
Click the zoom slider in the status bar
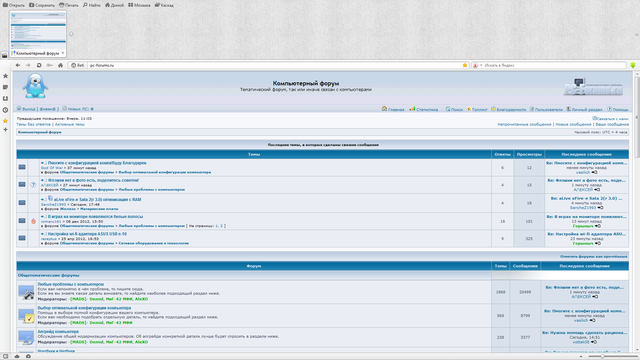point(614,356)
